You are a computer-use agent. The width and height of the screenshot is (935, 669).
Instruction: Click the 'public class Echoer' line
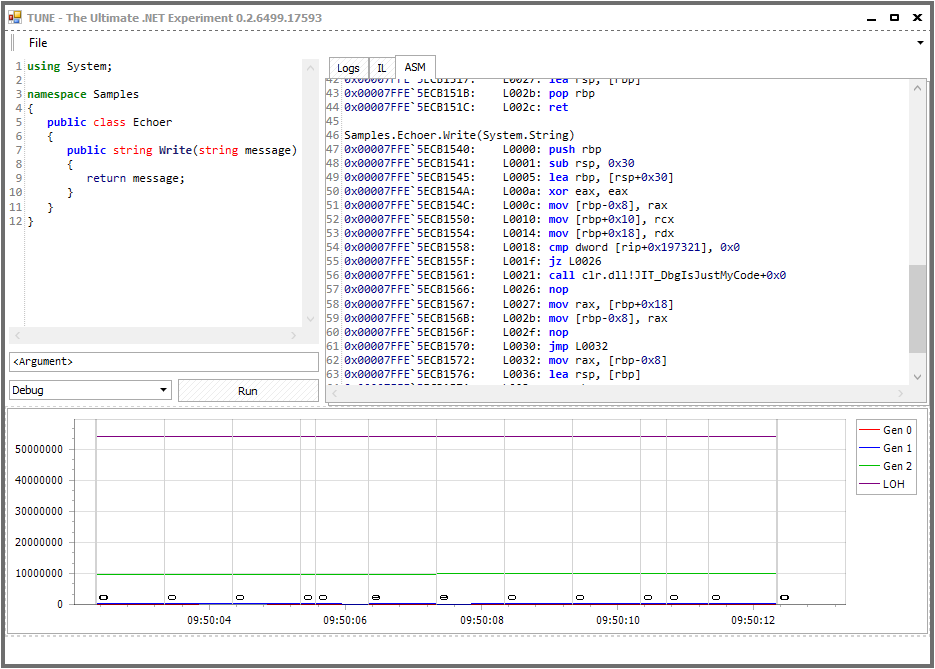[110, 122]
